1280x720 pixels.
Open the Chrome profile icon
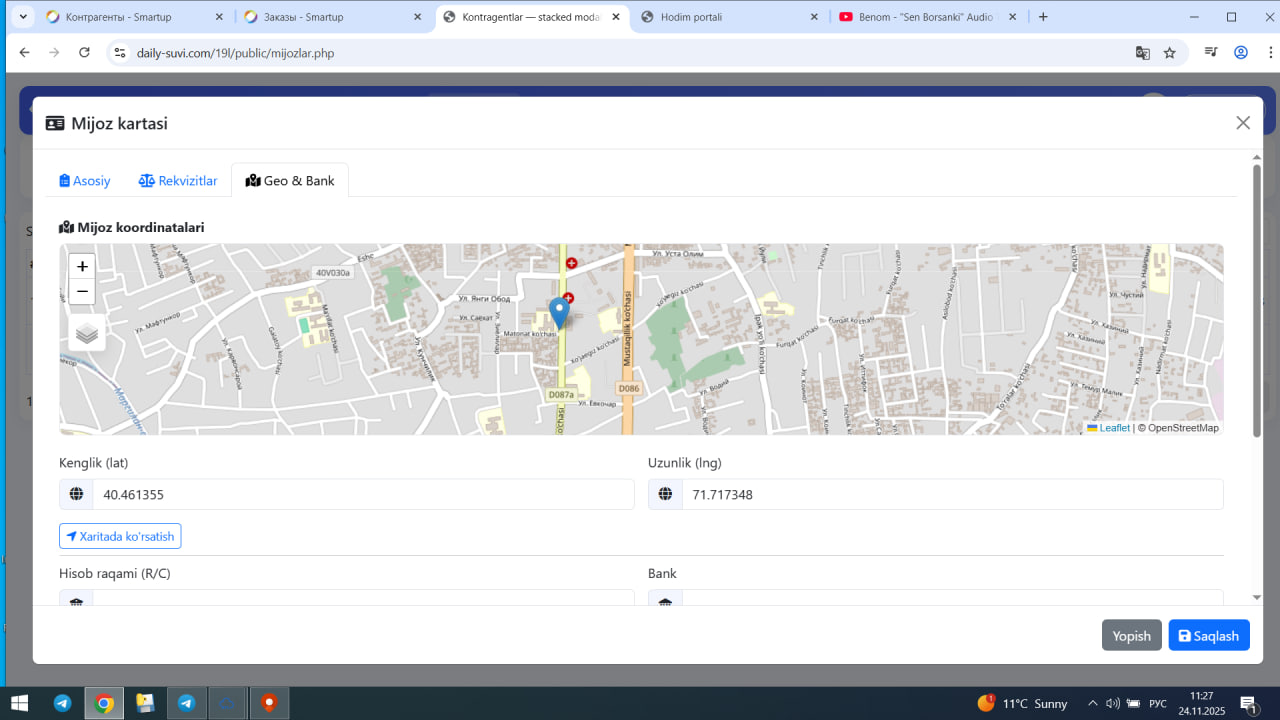click(x=1241, y=53)
